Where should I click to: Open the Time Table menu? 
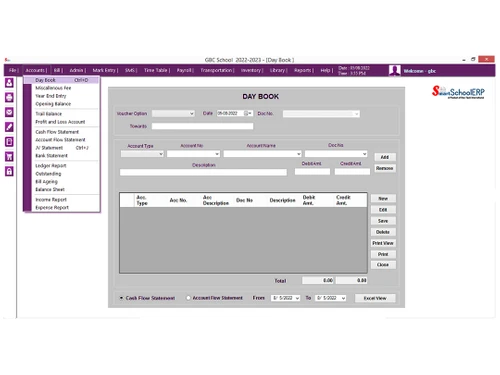pyautogui.click(x=157, y=70)
